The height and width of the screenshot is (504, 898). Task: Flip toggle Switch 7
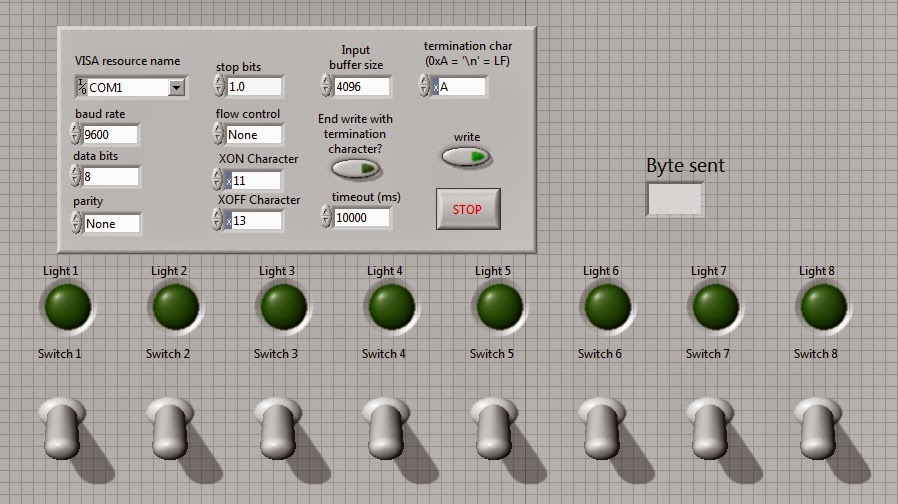(x=710, y=428)
